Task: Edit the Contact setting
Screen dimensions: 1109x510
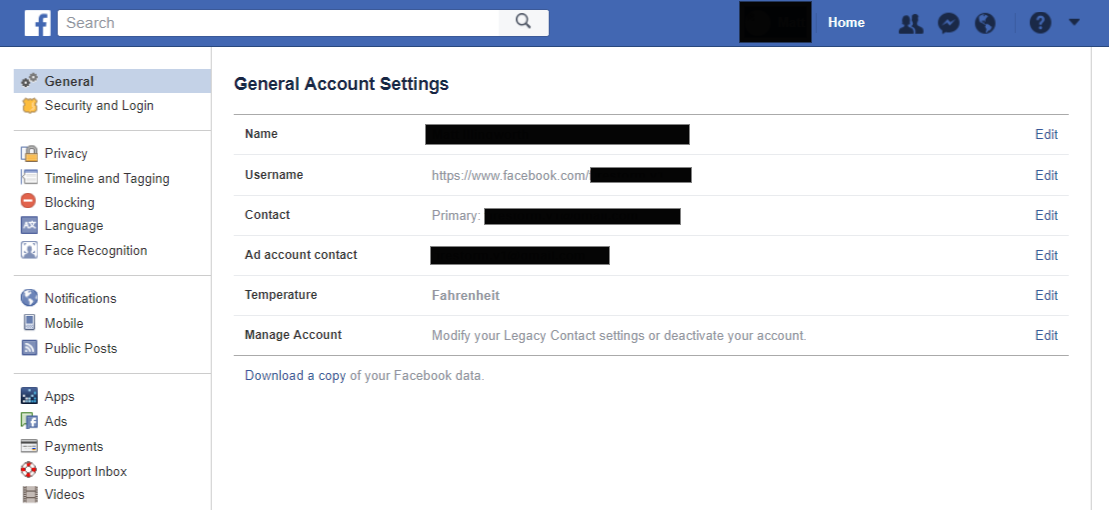Action: [x=1046, y=215]
